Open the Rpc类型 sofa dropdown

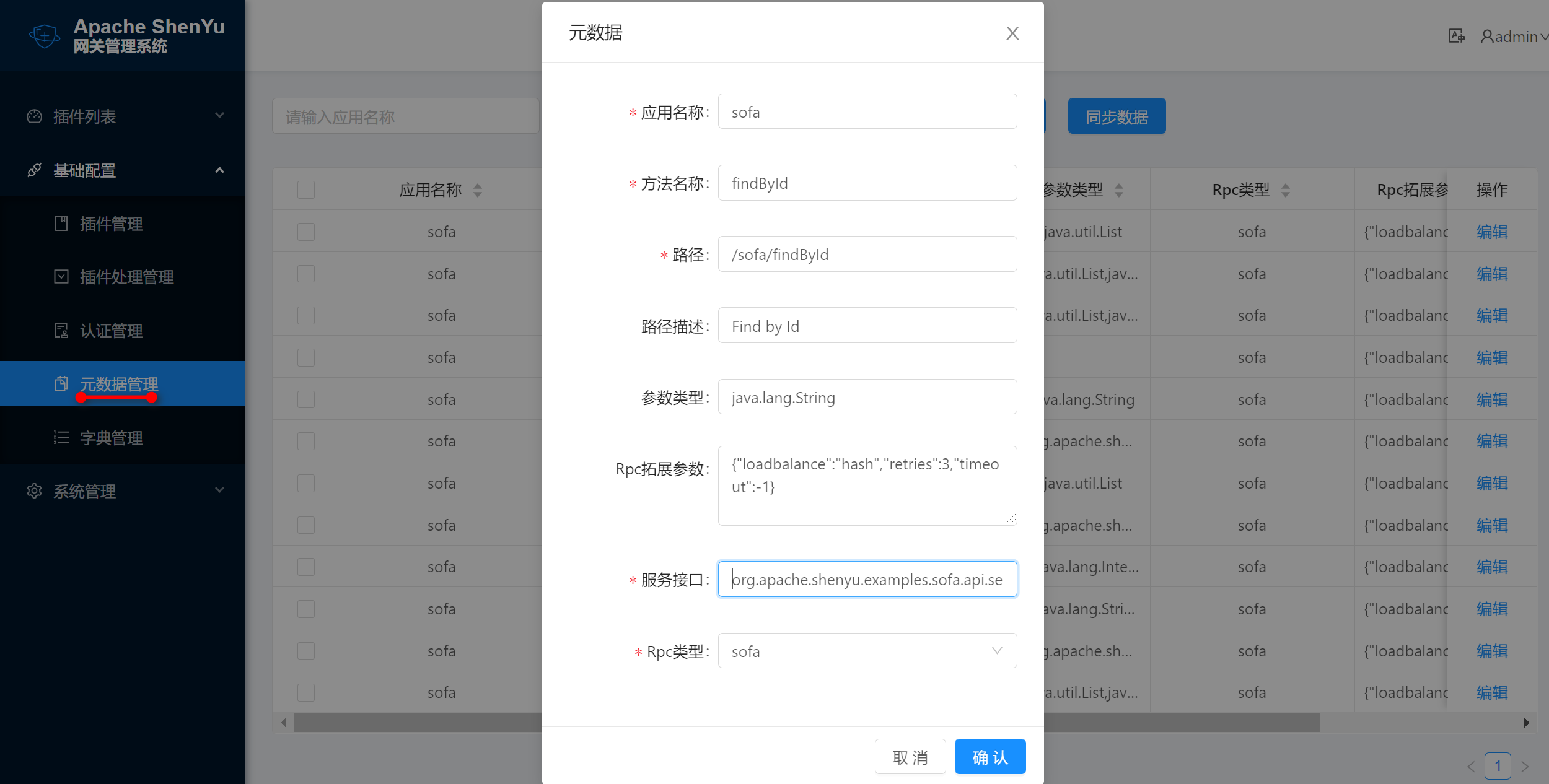point(867,651)
